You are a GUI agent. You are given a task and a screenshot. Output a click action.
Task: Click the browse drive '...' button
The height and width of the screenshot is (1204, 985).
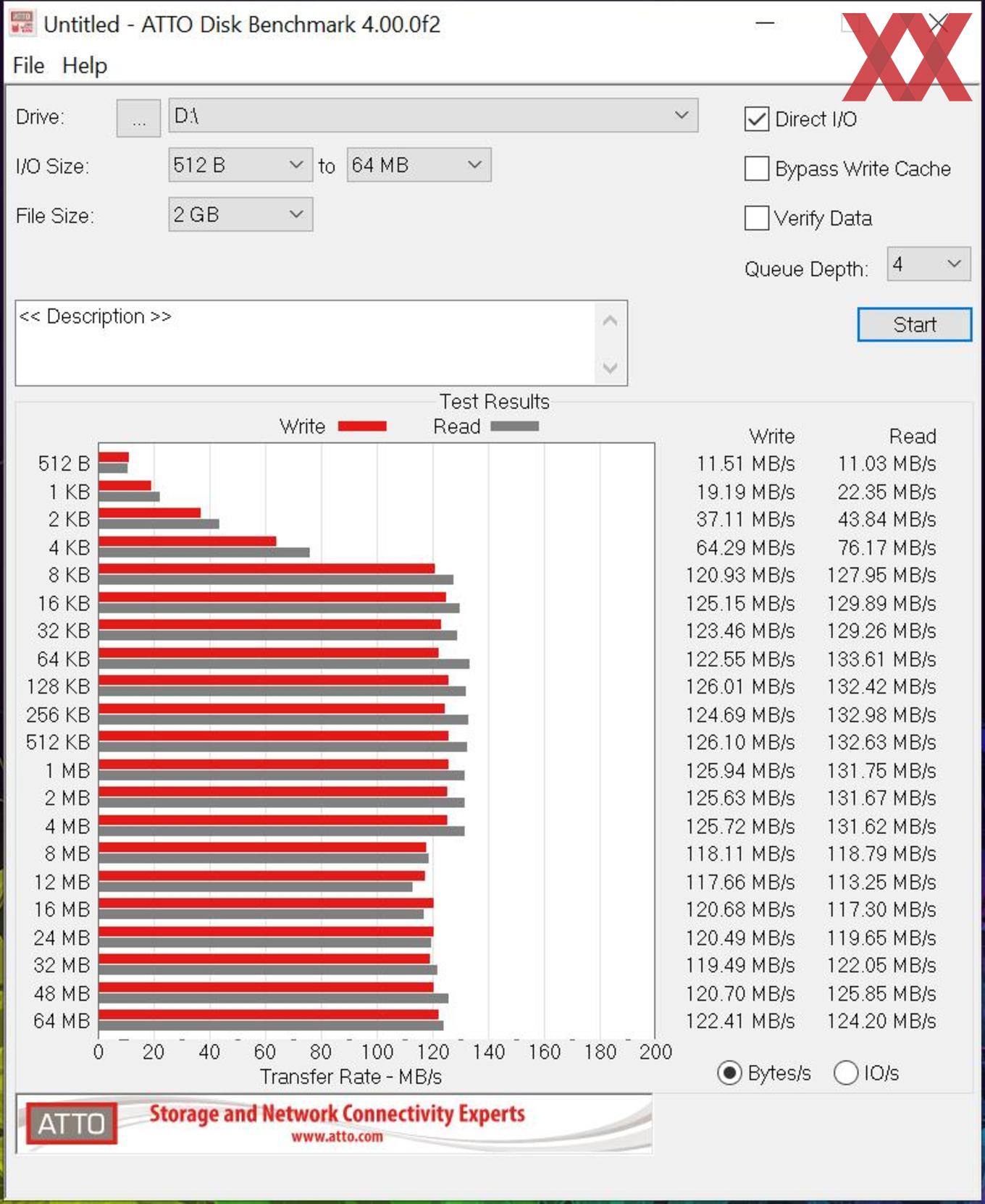pos(138,118)
